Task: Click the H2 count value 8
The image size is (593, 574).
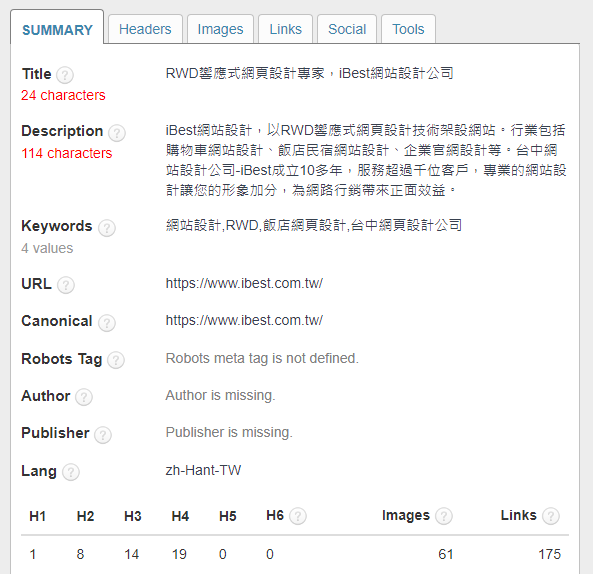Action: click(x=80, y=554)
